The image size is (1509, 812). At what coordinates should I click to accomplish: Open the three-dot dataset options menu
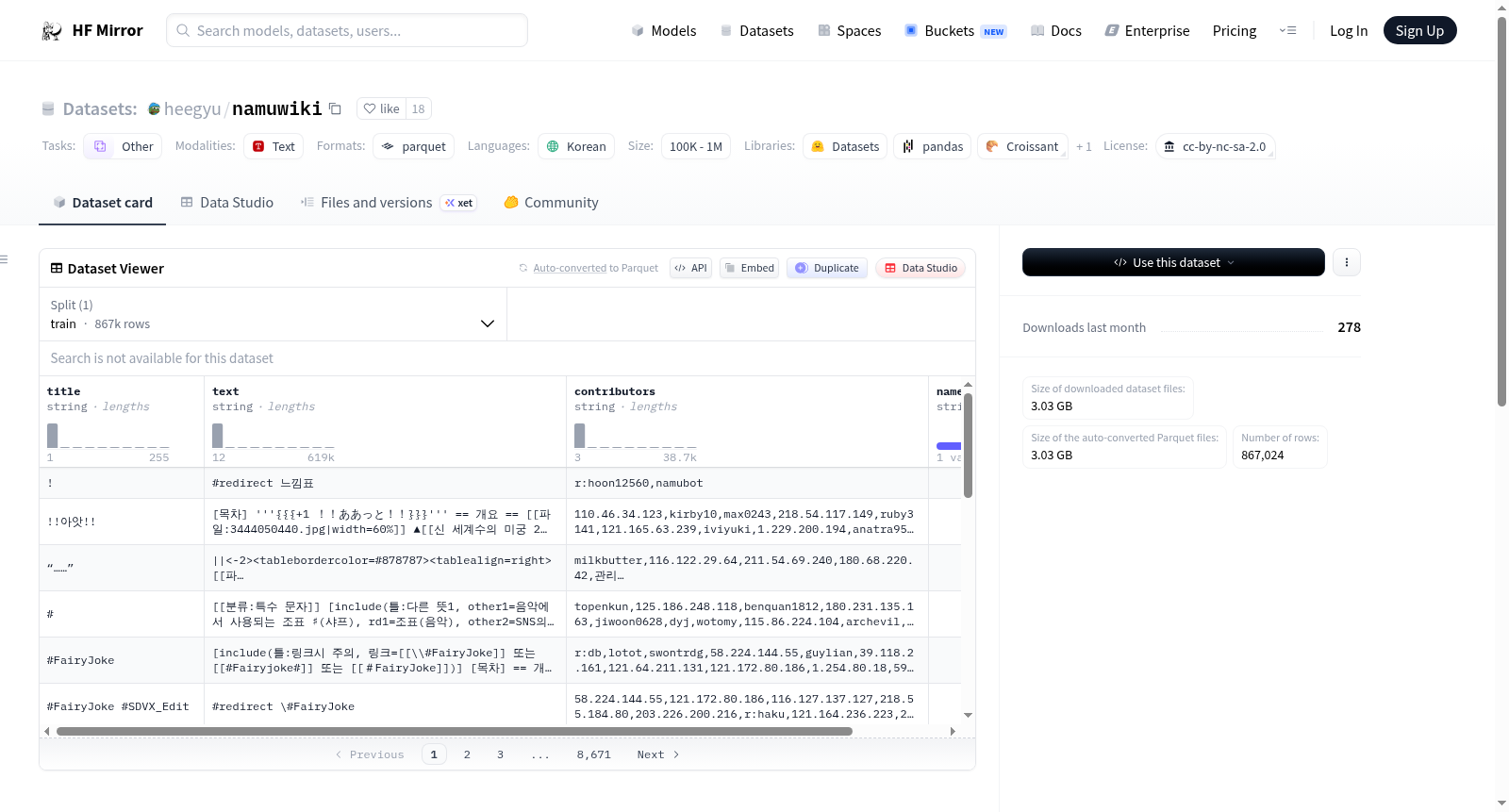click(x=1347, y=262)
